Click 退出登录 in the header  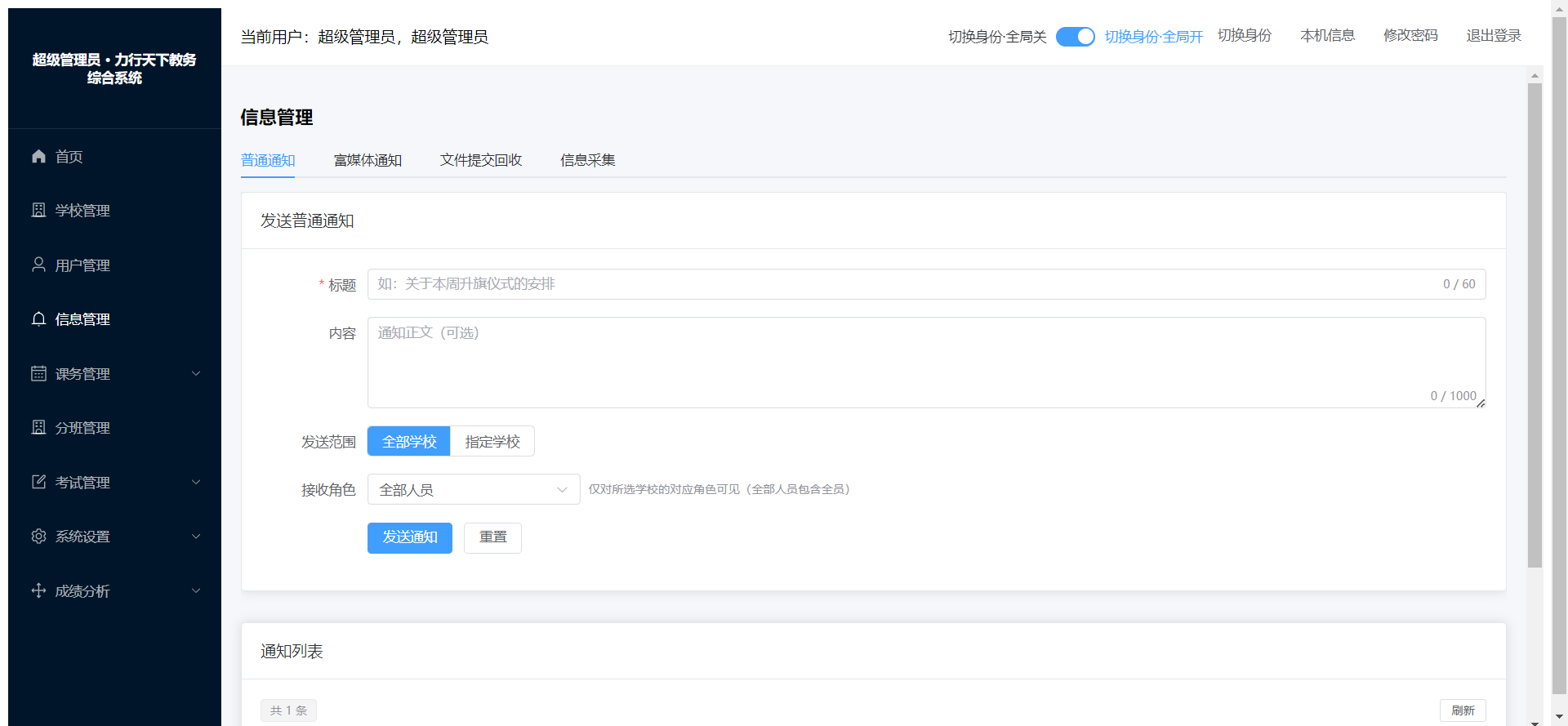tap(1494, 35)
